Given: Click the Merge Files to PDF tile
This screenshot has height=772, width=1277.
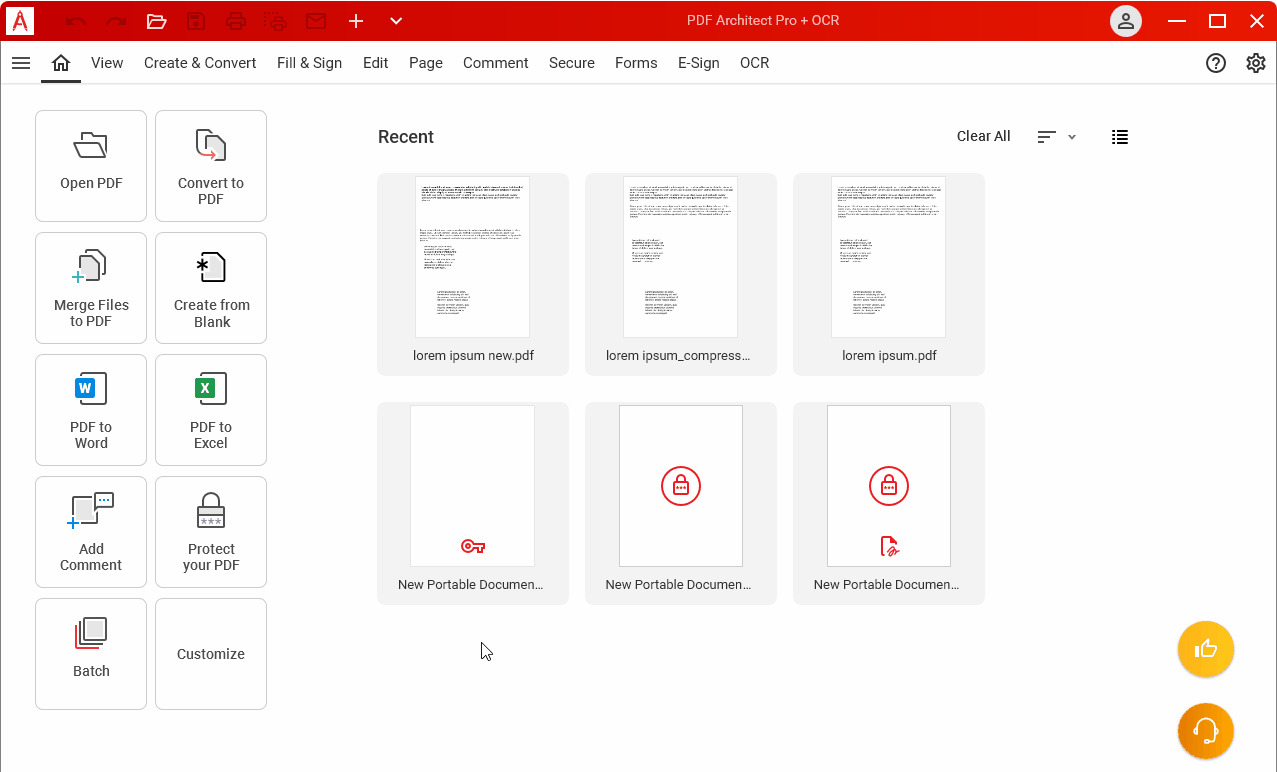Looking at the screenshot, I should [x=91, y=288].
